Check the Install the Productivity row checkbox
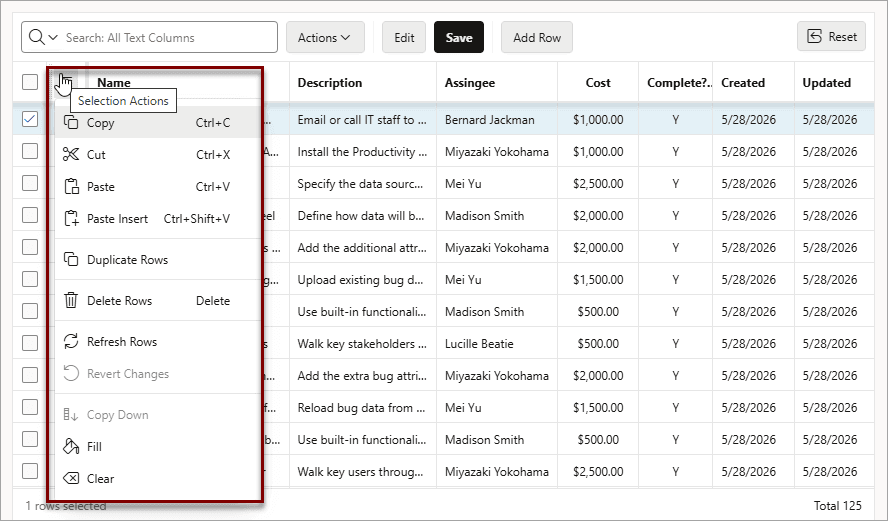 (30, 151)
